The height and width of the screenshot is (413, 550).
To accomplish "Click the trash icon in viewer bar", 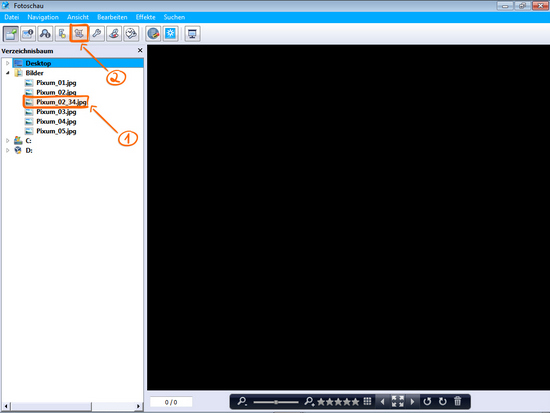I will [458, 401].
